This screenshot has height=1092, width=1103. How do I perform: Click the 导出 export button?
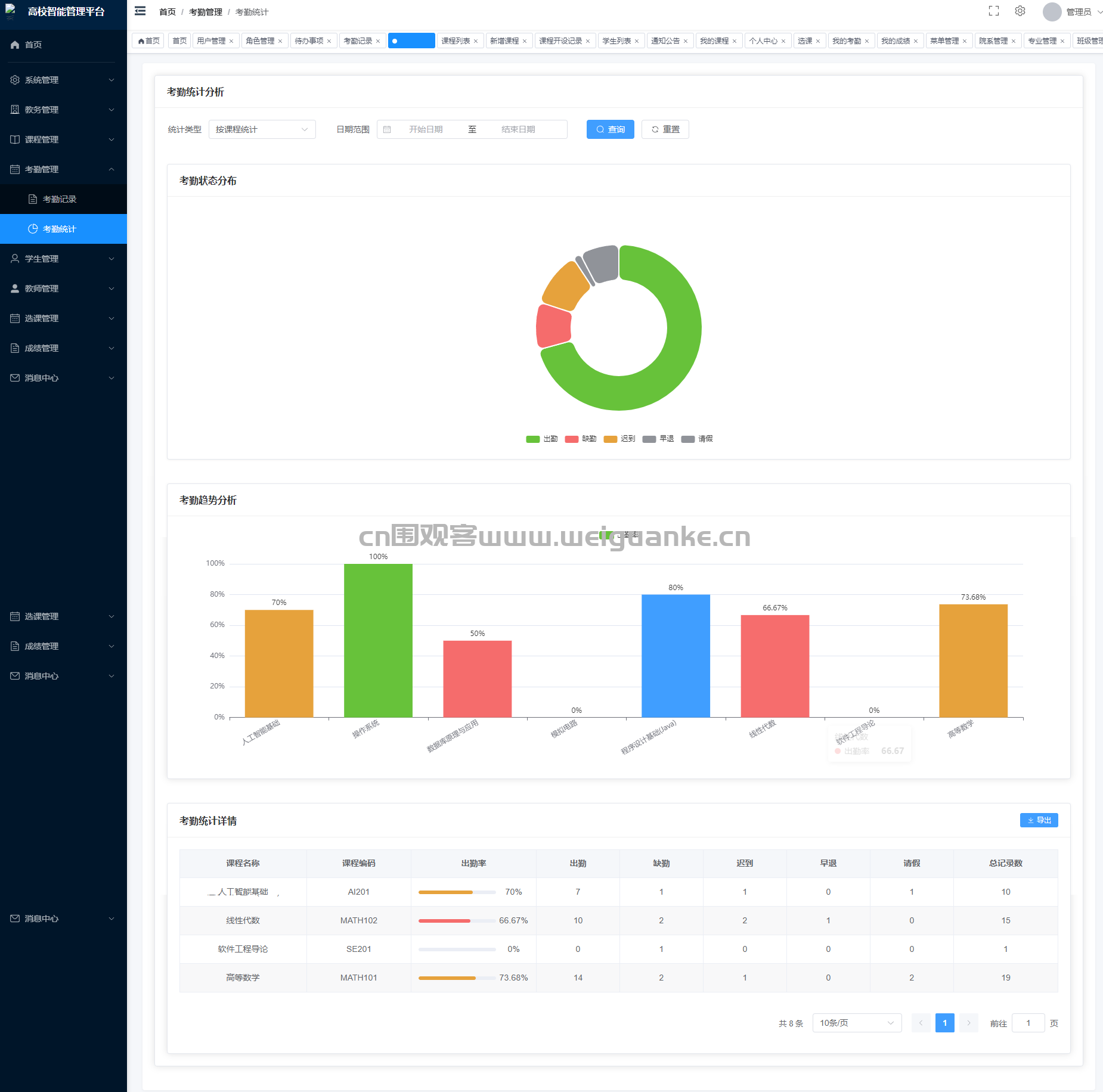[x=1039, y=820]
